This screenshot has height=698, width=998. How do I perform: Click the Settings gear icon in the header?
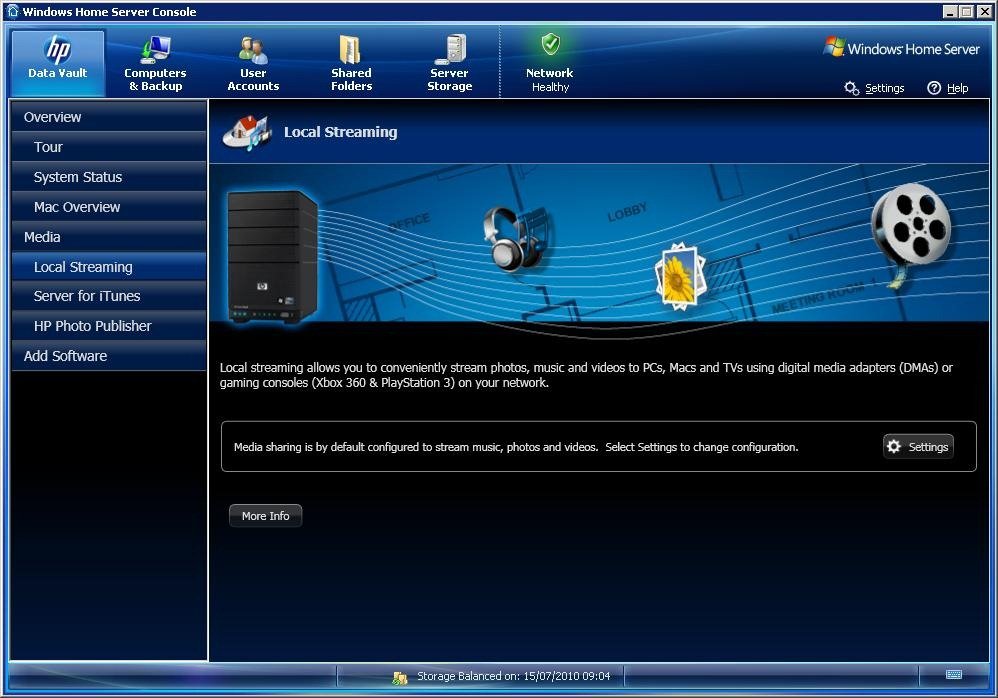point(852,88)
